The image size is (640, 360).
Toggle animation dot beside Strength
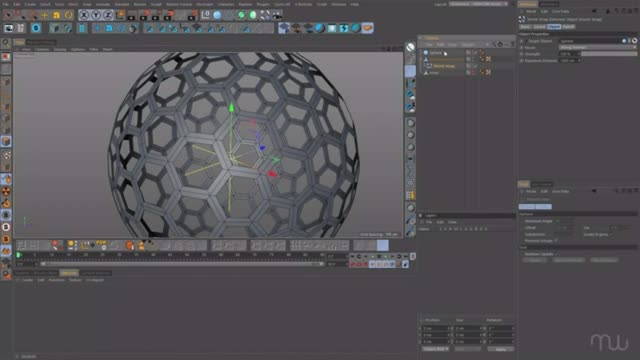(522, 54)
